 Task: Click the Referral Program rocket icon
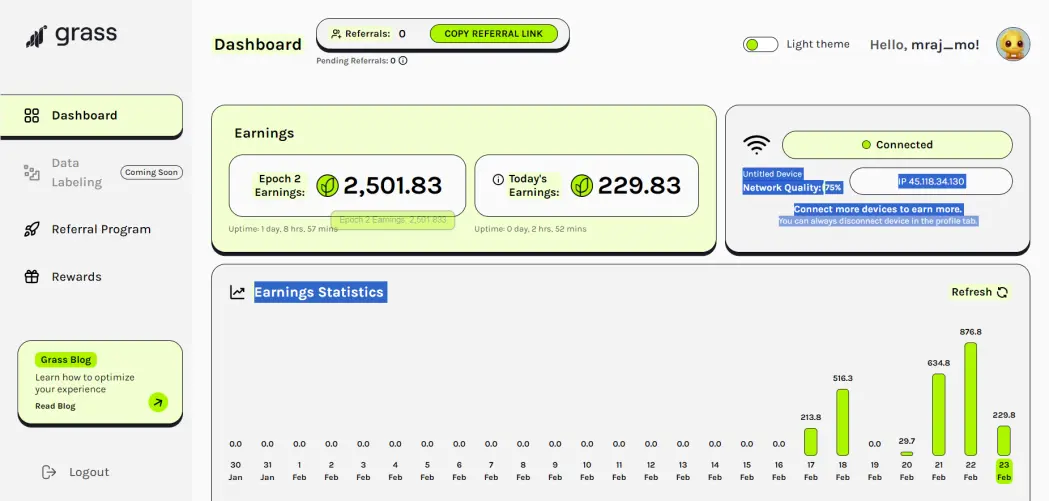point(31,229)
